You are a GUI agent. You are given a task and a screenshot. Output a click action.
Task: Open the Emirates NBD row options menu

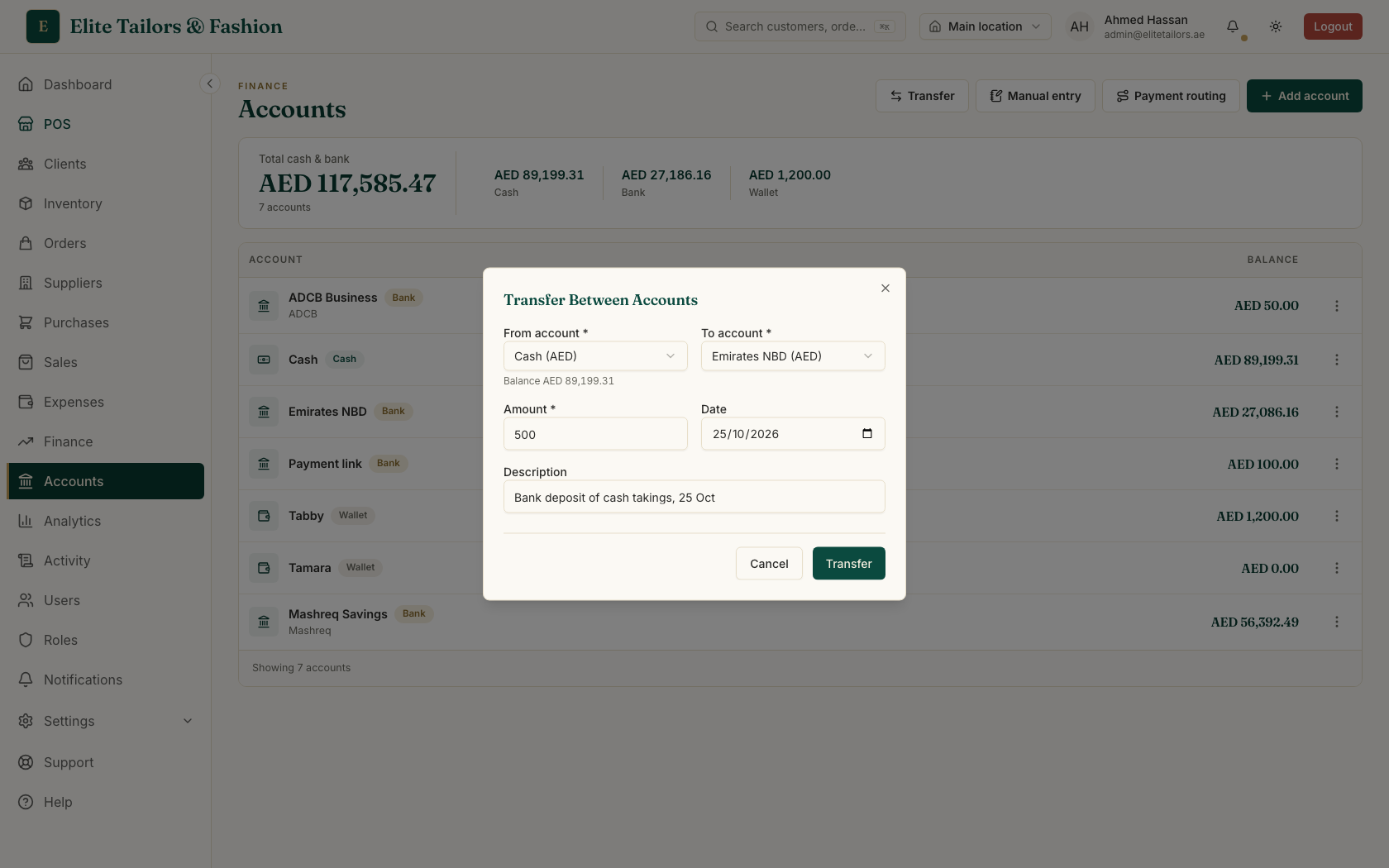click(1337, 412)
